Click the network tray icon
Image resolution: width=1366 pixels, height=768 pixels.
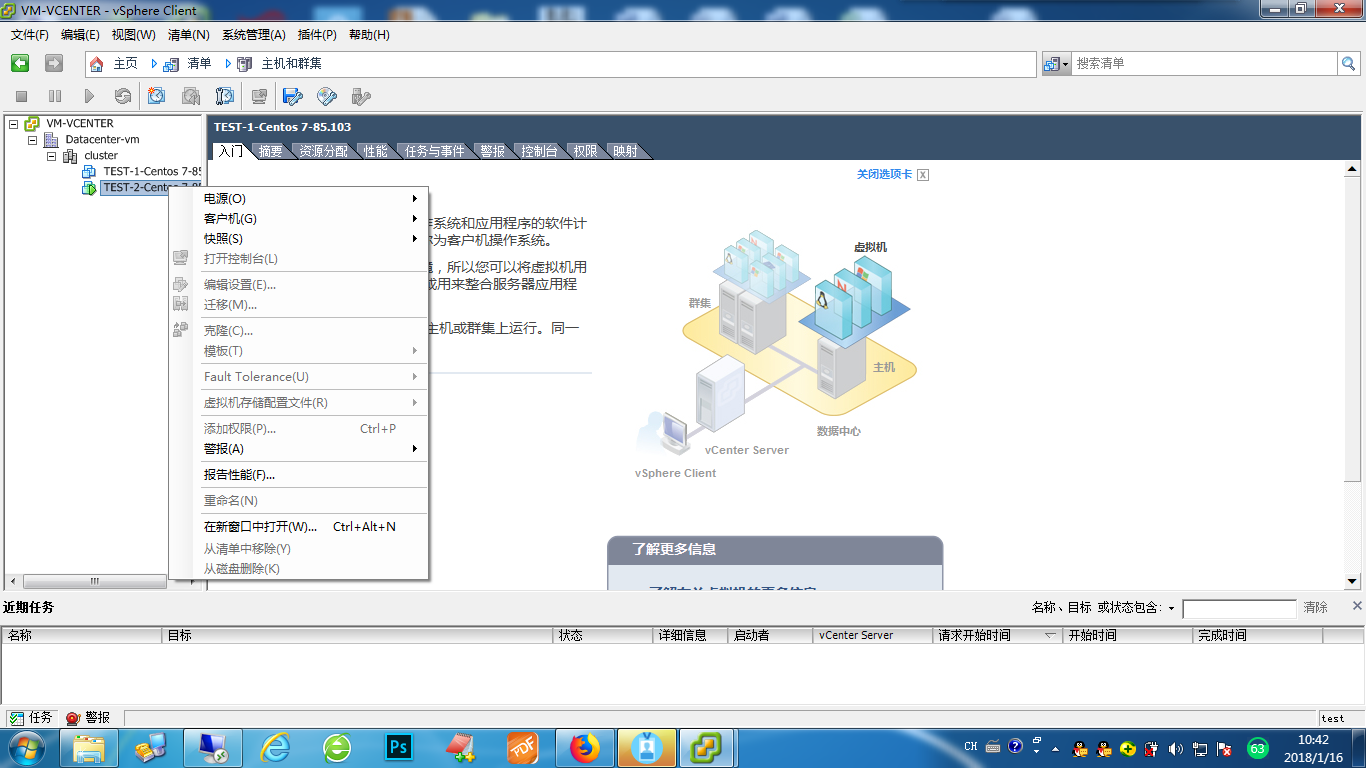coord(1200,748)
